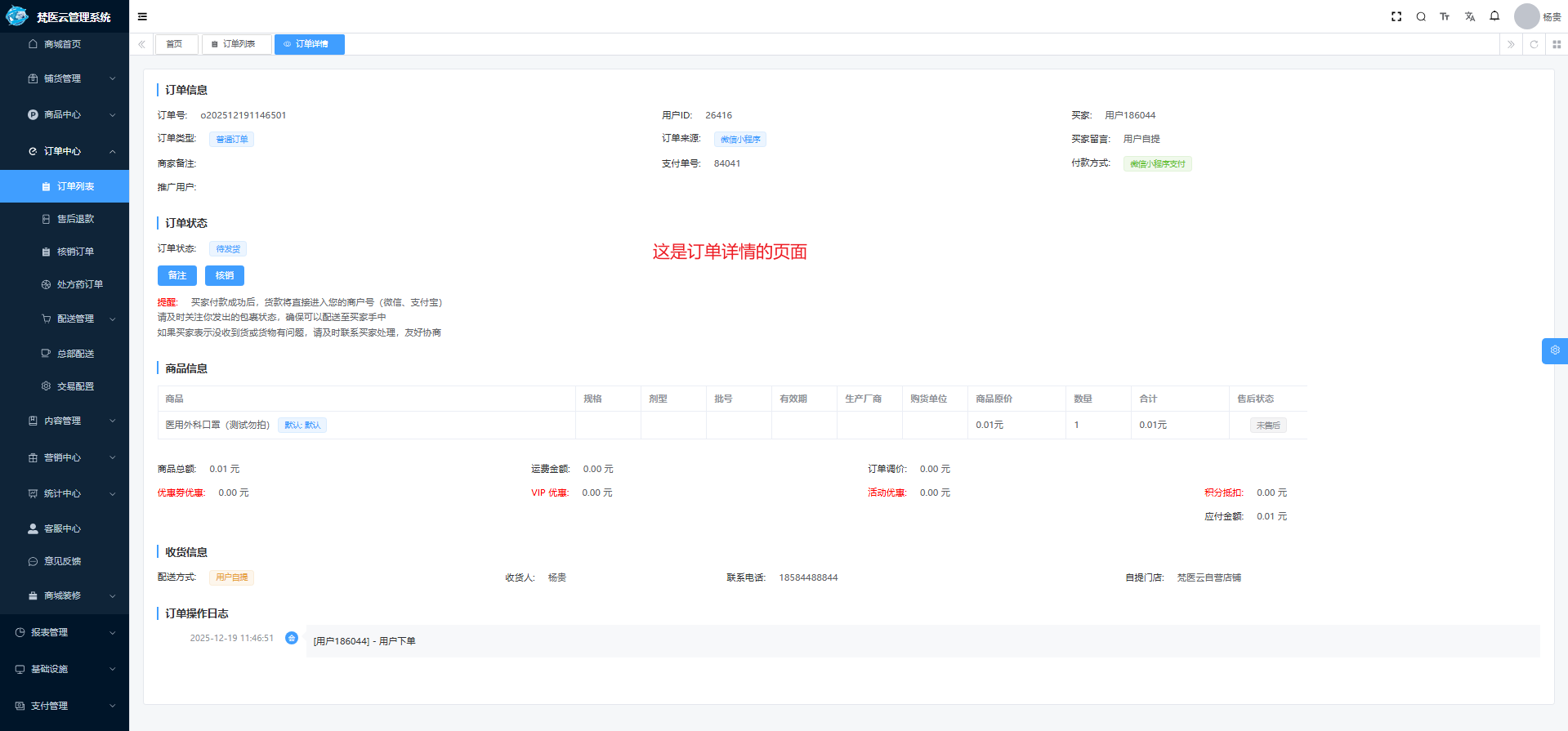Open 售后退款 sidebar item
The width and height of the screenshot is (1568, 731).
click(65, 219)
